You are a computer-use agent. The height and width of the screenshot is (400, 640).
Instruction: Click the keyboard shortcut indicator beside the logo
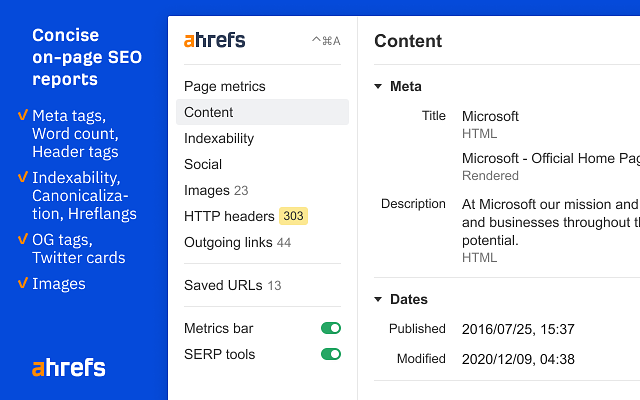coord(326,41)
